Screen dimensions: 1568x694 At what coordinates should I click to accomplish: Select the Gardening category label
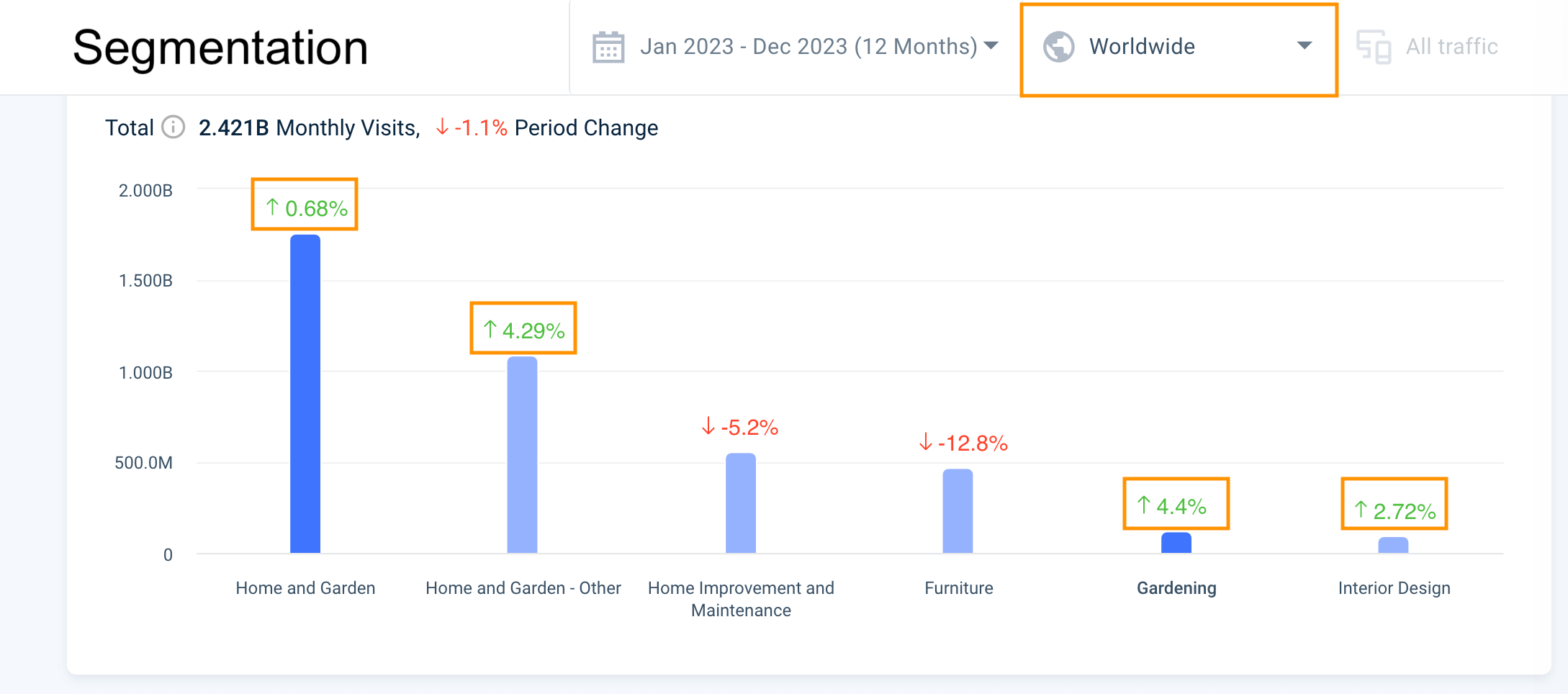coord(1176,588)
